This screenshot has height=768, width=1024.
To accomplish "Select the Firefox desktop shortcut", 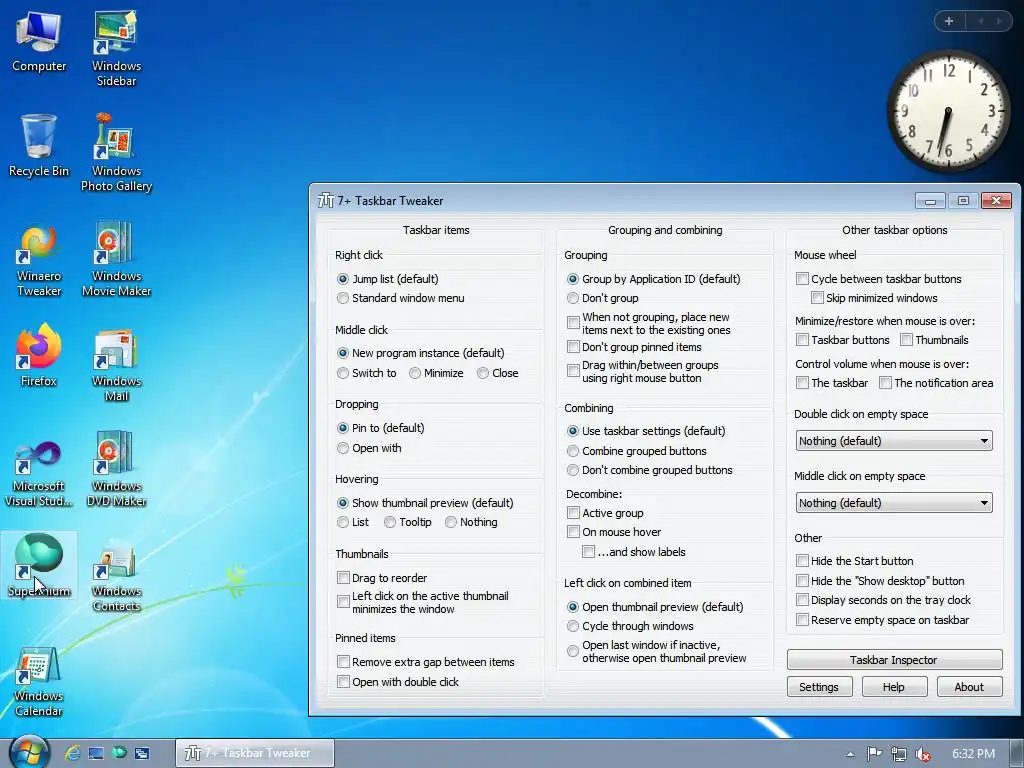I will pyautogui.click(x=39, y=356).
